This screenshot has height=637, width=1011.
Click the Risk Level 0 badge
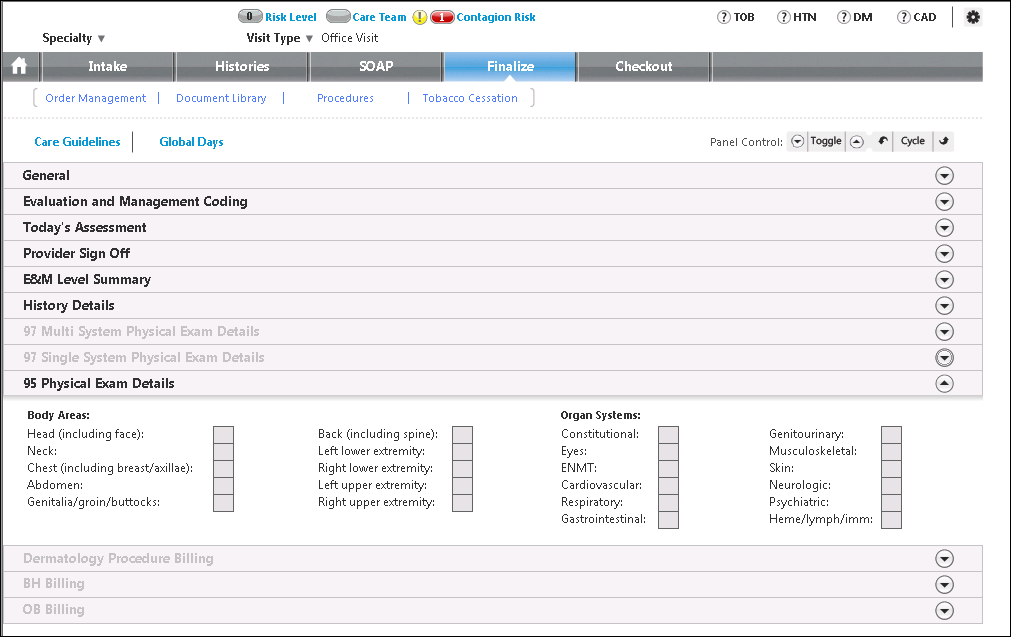(x=250, y=16)
